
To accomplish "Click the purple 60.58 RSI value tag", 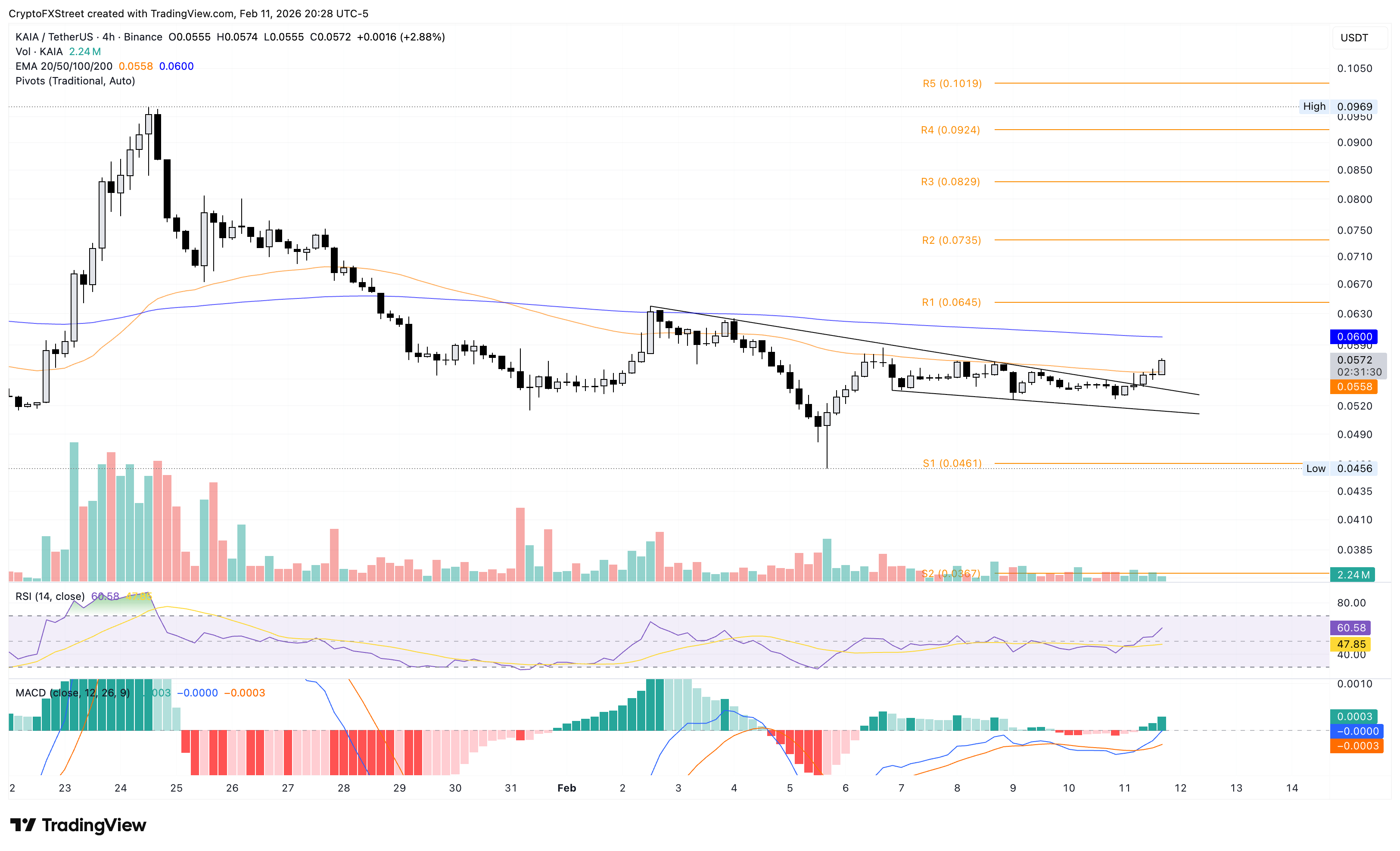I will pos(1350,628).
